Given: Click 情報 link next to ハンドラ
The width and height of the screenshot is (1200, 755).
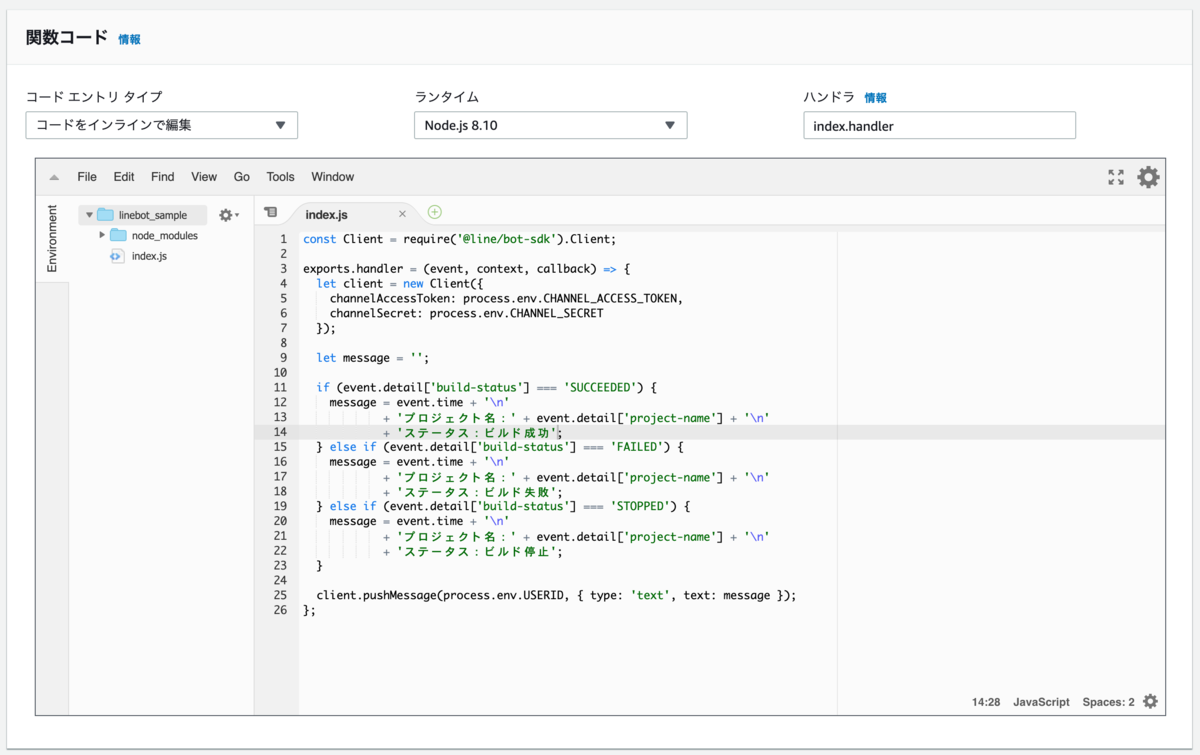Looking at the screenshot, I should point(875,98).
